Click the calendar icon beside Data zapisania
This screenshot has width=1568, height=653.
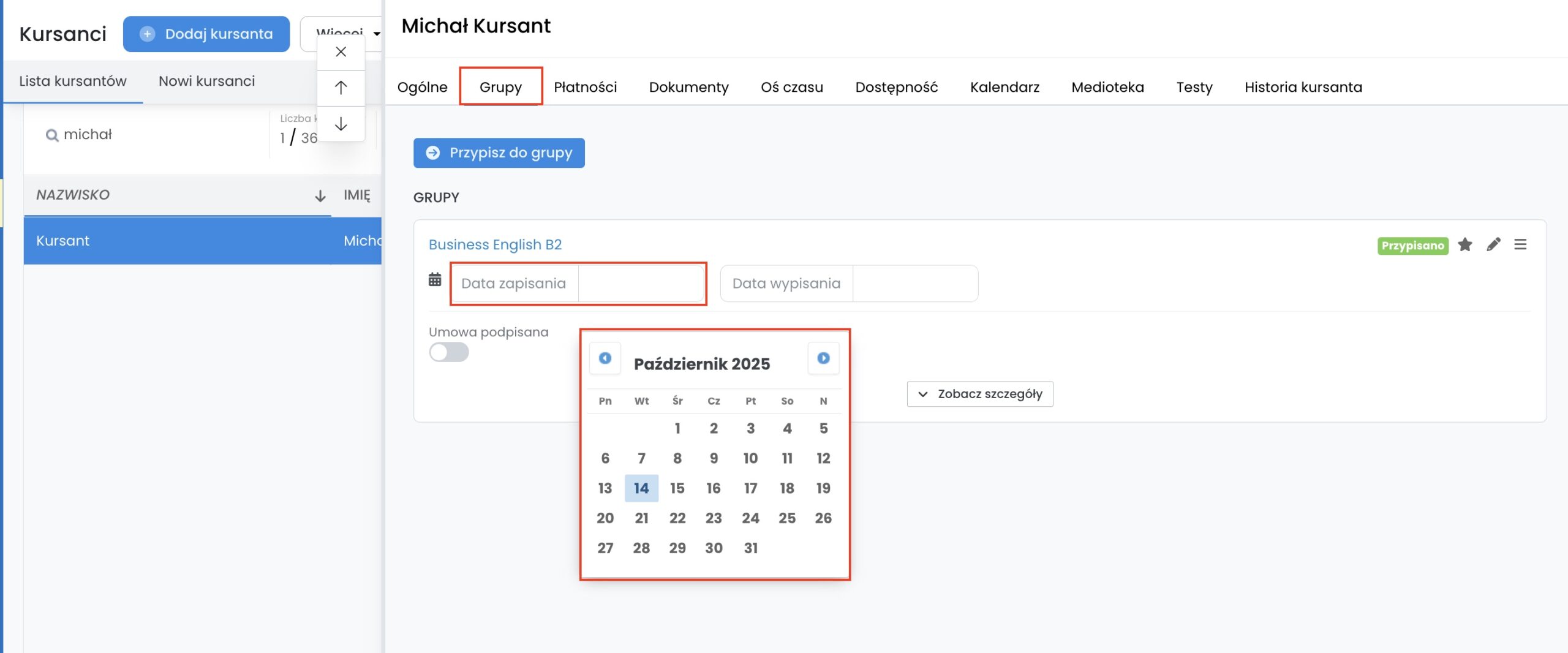pyautogui.click(x=435, y=280)
